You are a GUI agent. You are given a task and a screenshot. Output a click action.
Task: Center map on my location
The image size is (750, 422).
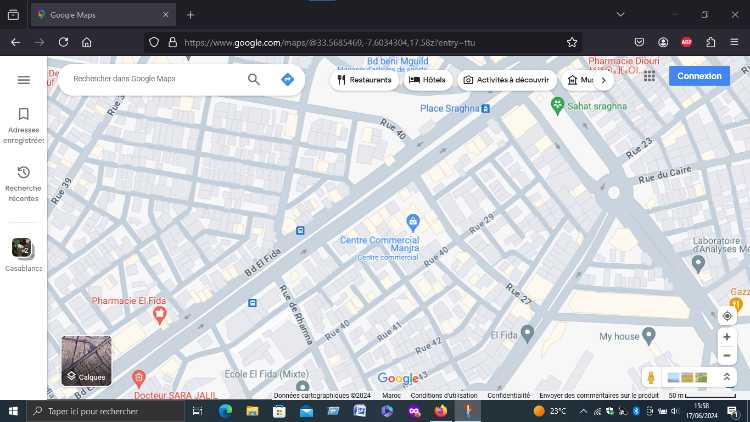tap(727, 316)
